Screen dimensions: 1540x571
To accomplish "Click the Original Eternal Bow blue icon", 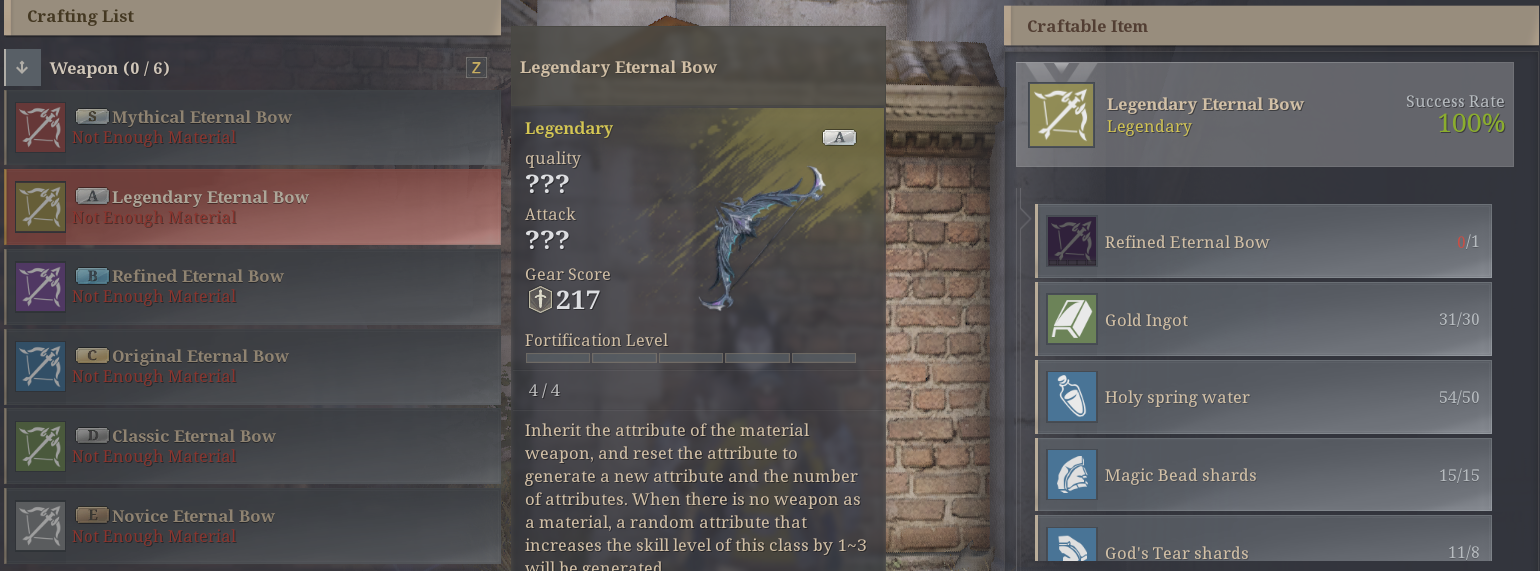I will click(41, 367).
